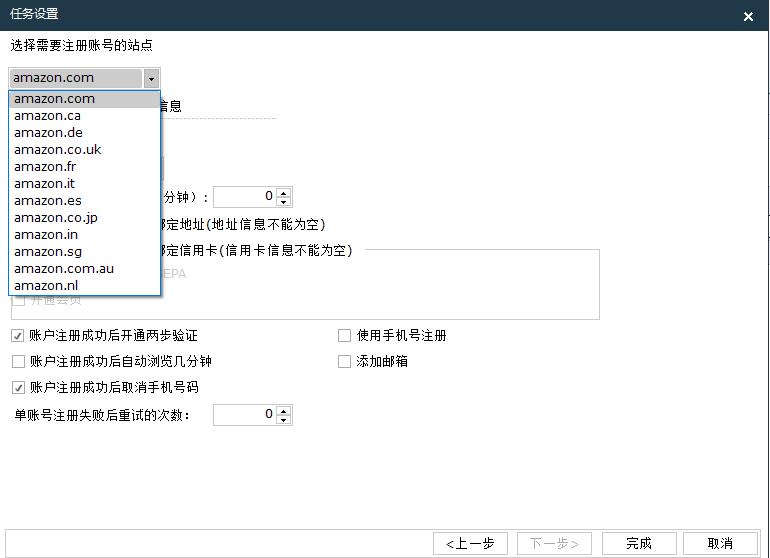Viewport: 770px width, 558px height.
Task: Select amazon.in from the list
Action: [84, 234]
